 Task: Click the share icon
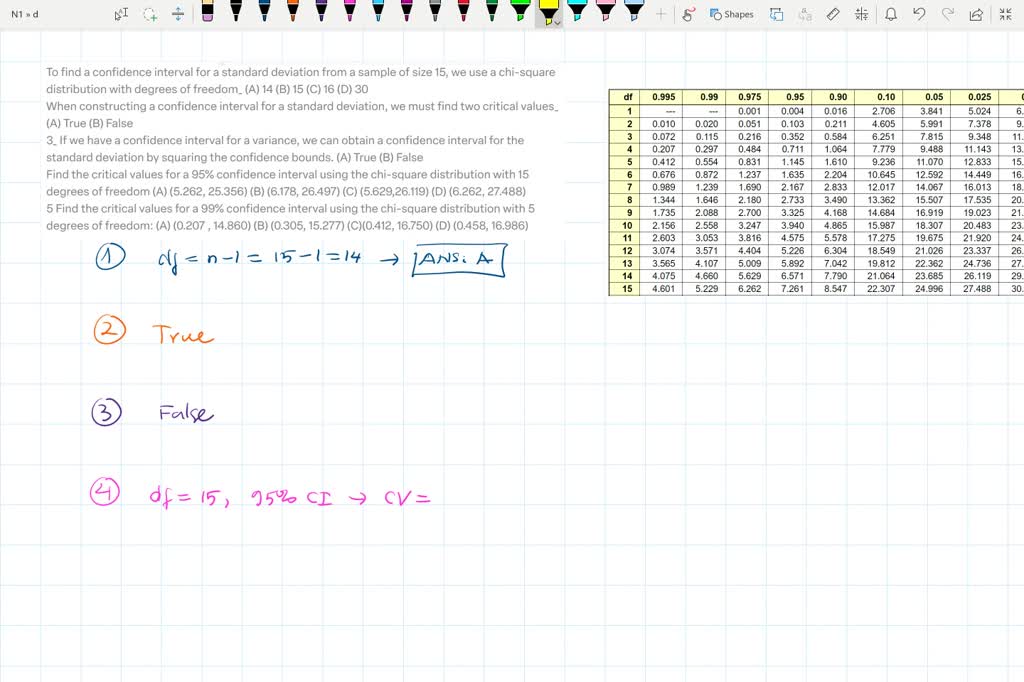coord(975,13)
